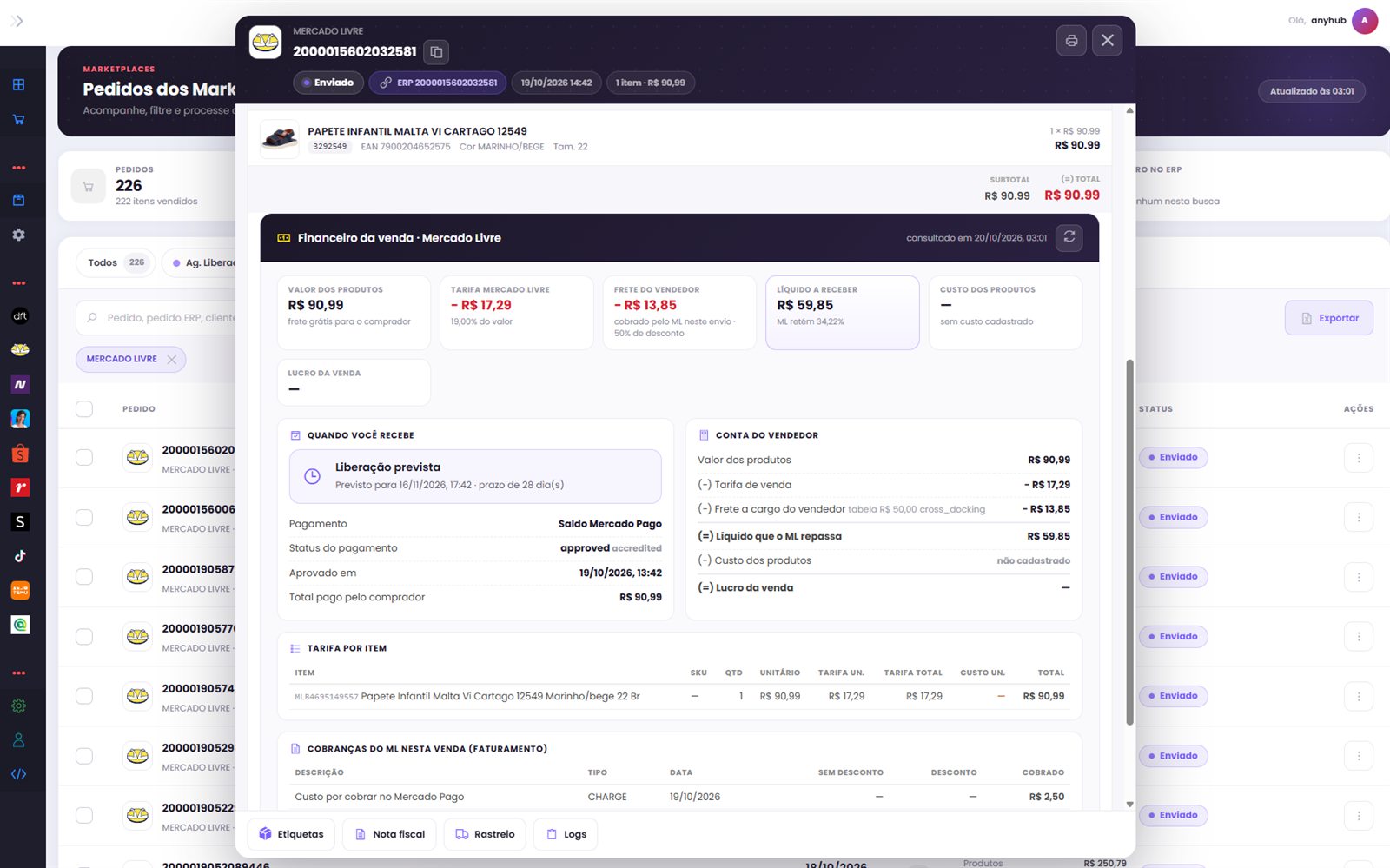
Task: Print the order using printer icon
Action: pos(1071,41)
